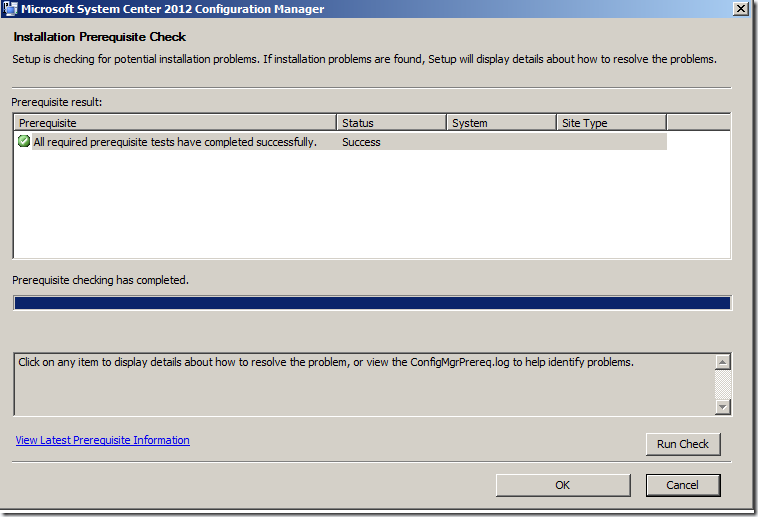758x517 pixels.
Task: Click the details box scrollbar track
Action: tap(723, 384)
